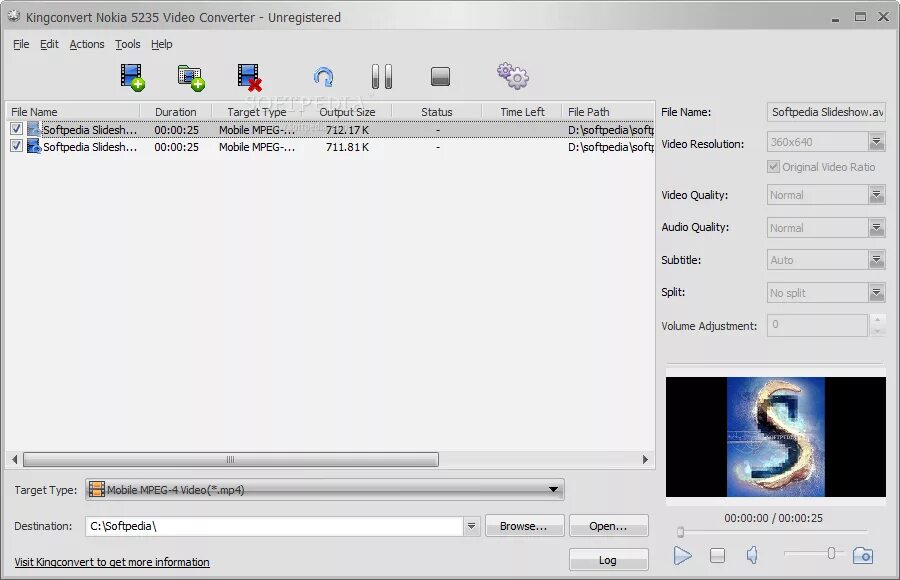Expand the Split dropdown

[876, 293]
